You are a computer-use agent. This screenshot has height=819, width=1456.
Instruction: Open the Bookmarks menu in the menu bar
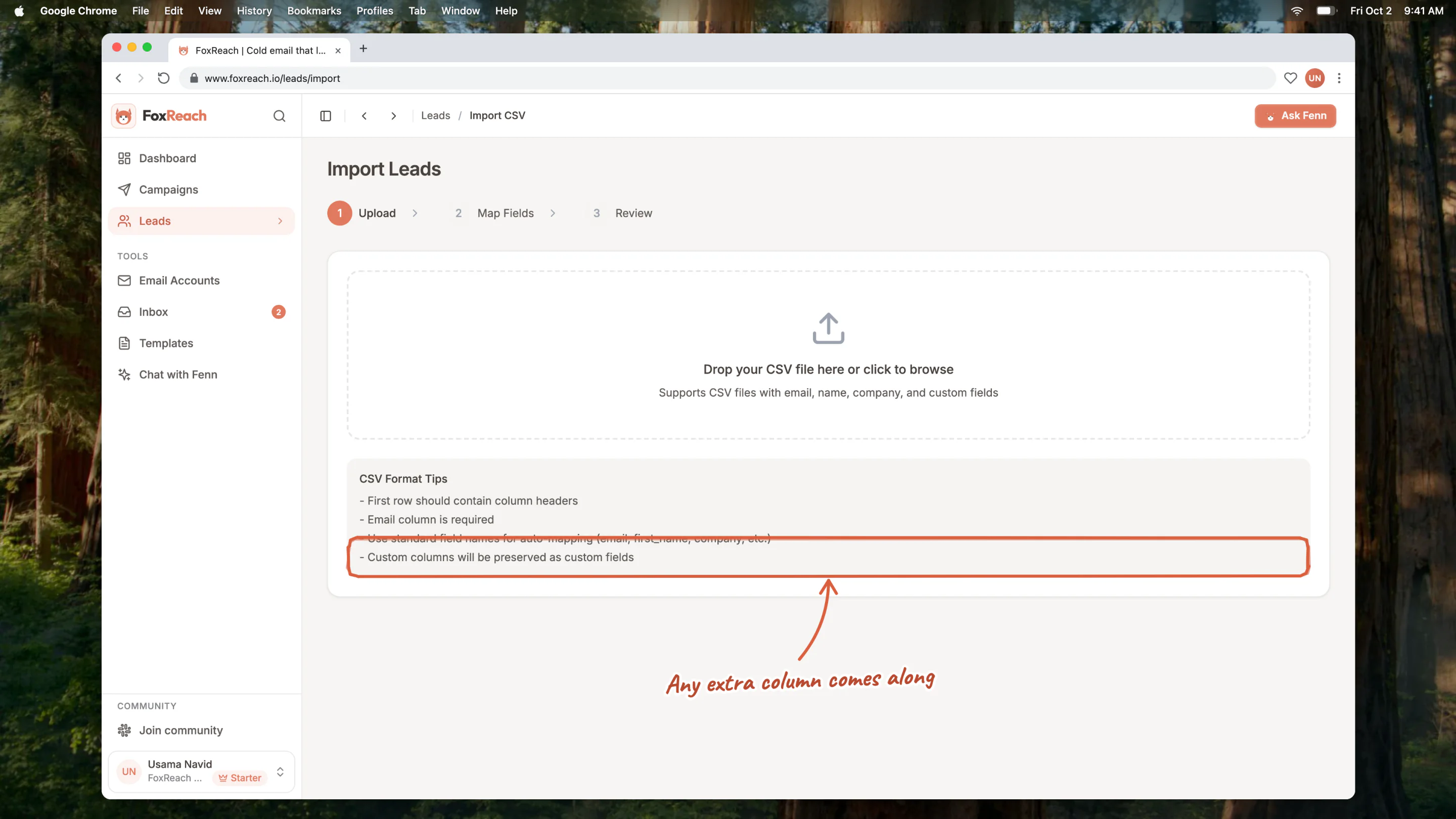[x=313, y=11]
